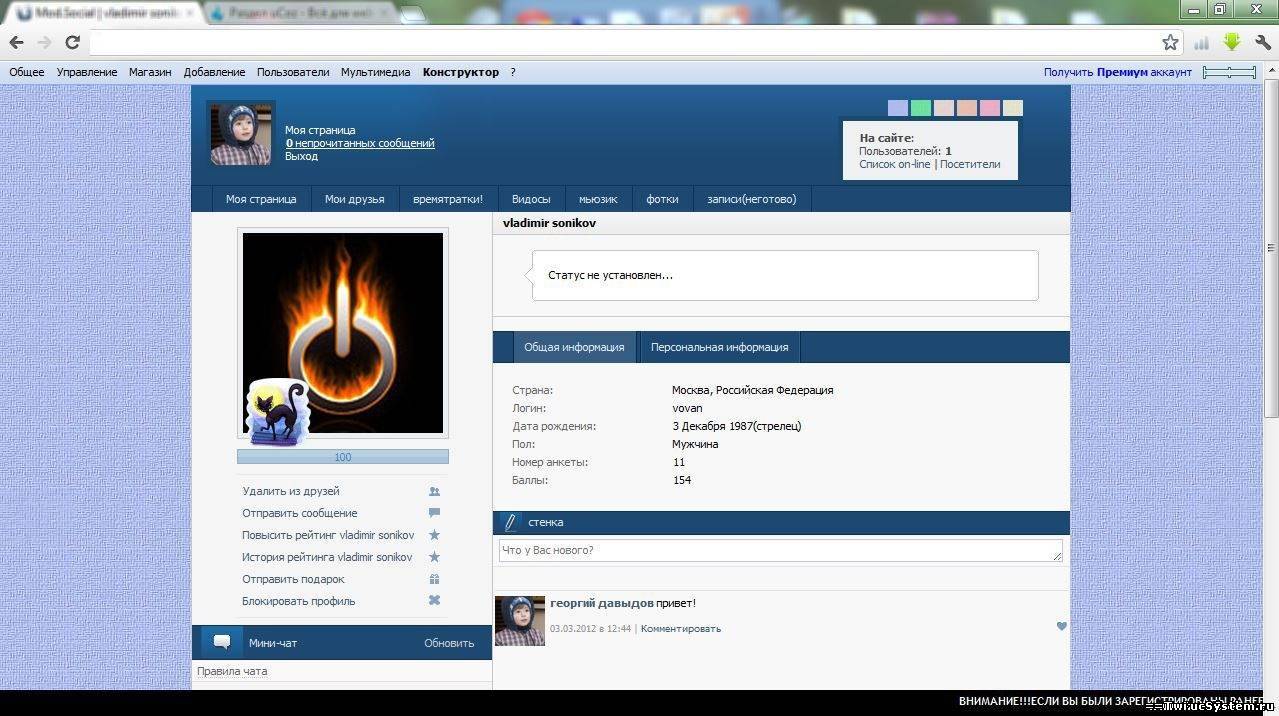Click the Комментировать link under the post
Image resolution: width=1279 pixels, height=716 pixels.
(x=680, y=629)
